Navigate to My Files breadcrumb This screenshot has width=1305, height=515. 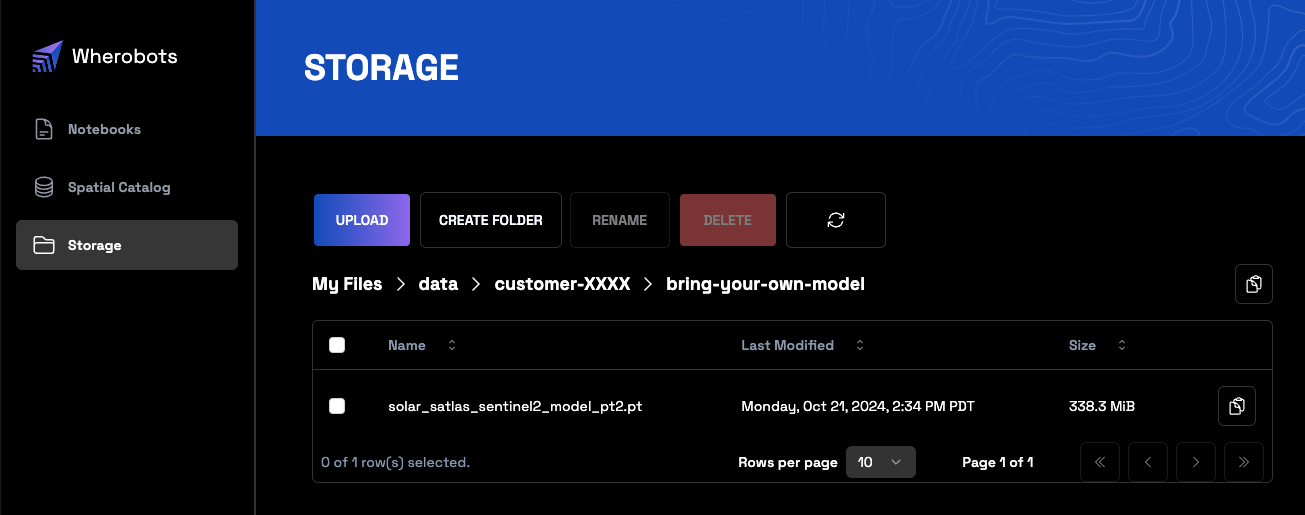(x=347, y=284)
